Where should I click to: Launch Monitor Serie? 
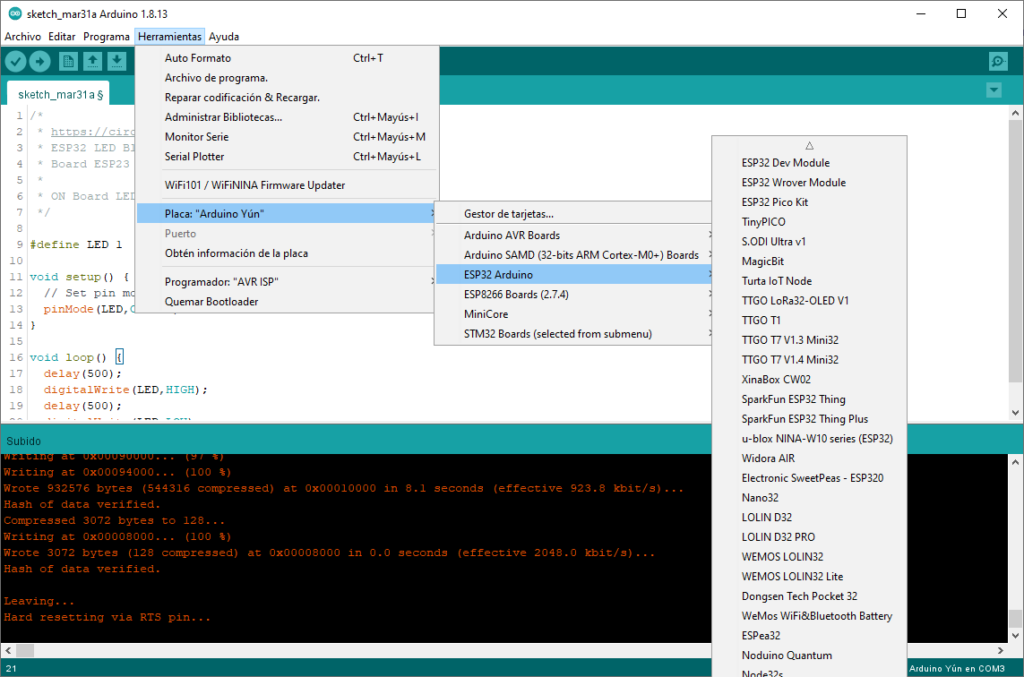point(287,136)
